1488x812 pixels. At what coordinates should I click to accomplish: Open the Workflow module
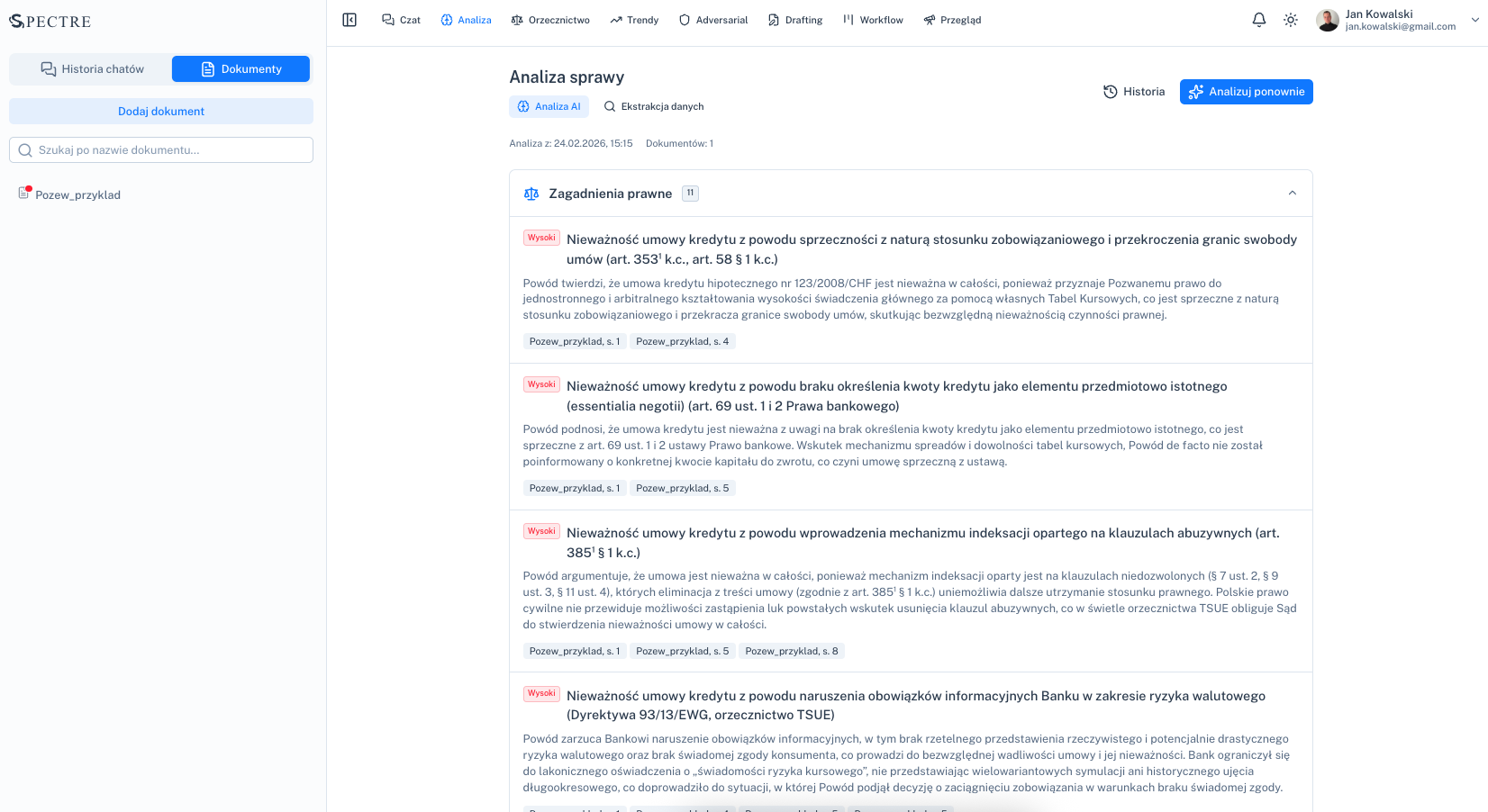click(872, 19)
